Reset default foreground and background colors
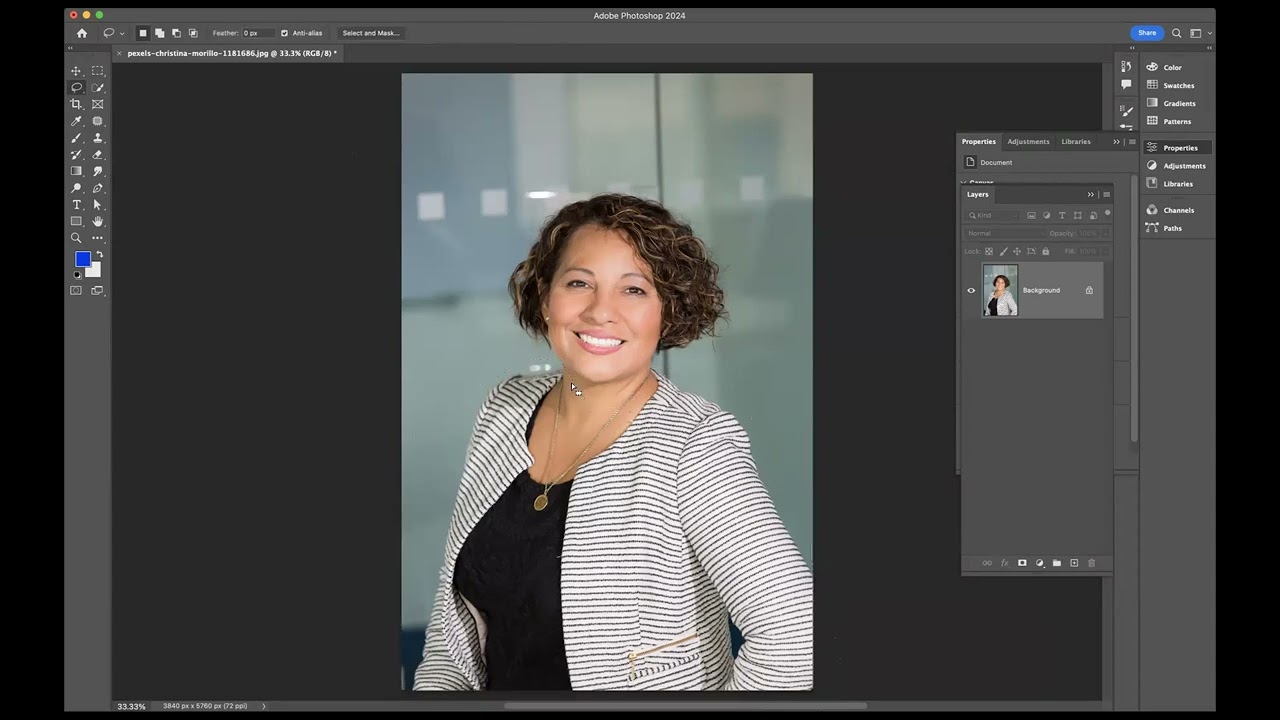This screenshot has width=1280, height=720. tap(78, 275)
